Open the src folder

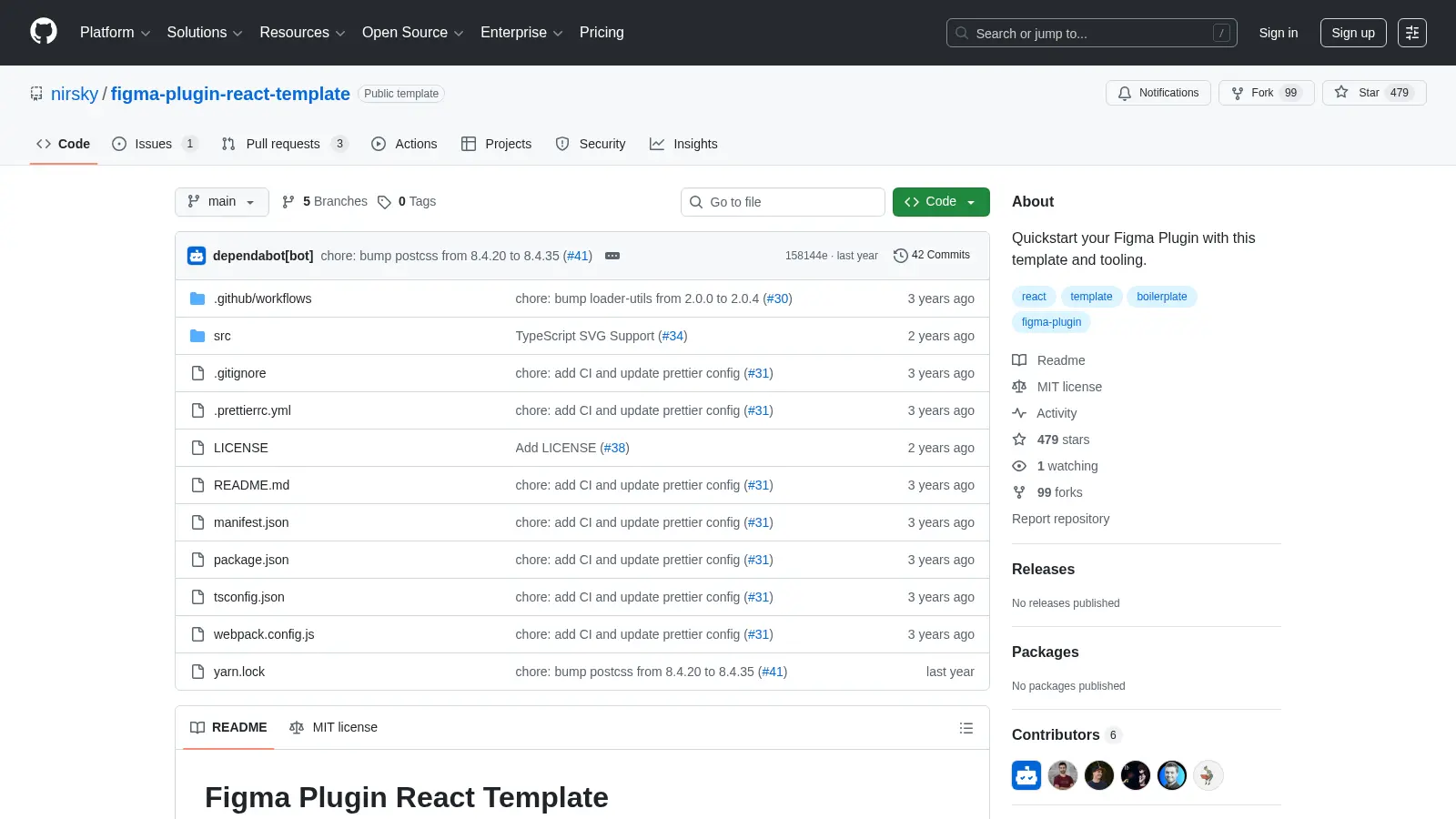(222, 336)
